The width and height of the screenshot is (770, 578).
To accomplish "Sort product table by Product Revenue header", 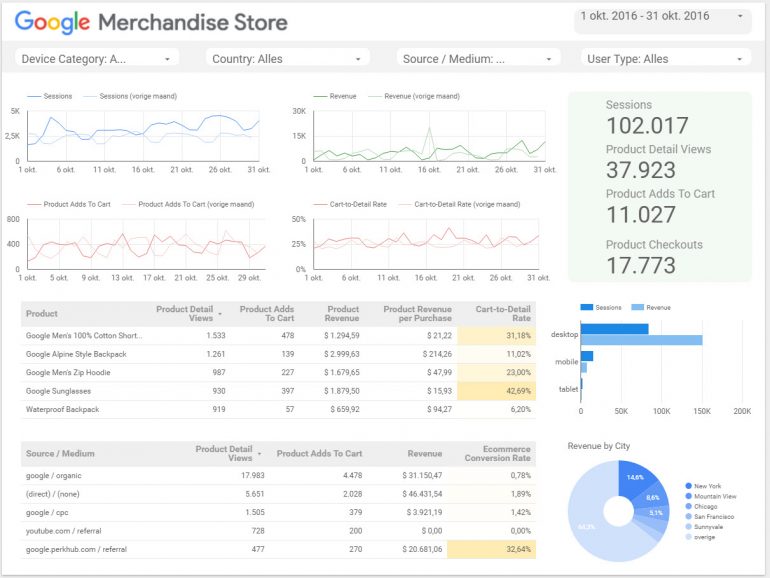I will (342, 313).
